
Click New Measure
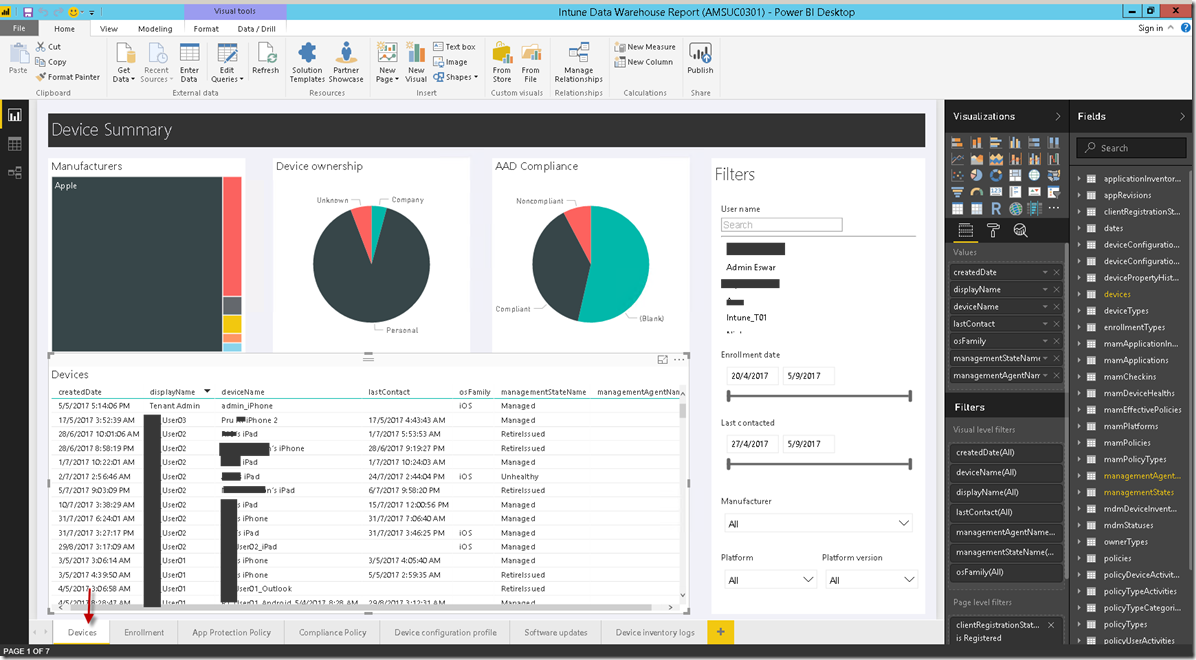tap(645, 47)
